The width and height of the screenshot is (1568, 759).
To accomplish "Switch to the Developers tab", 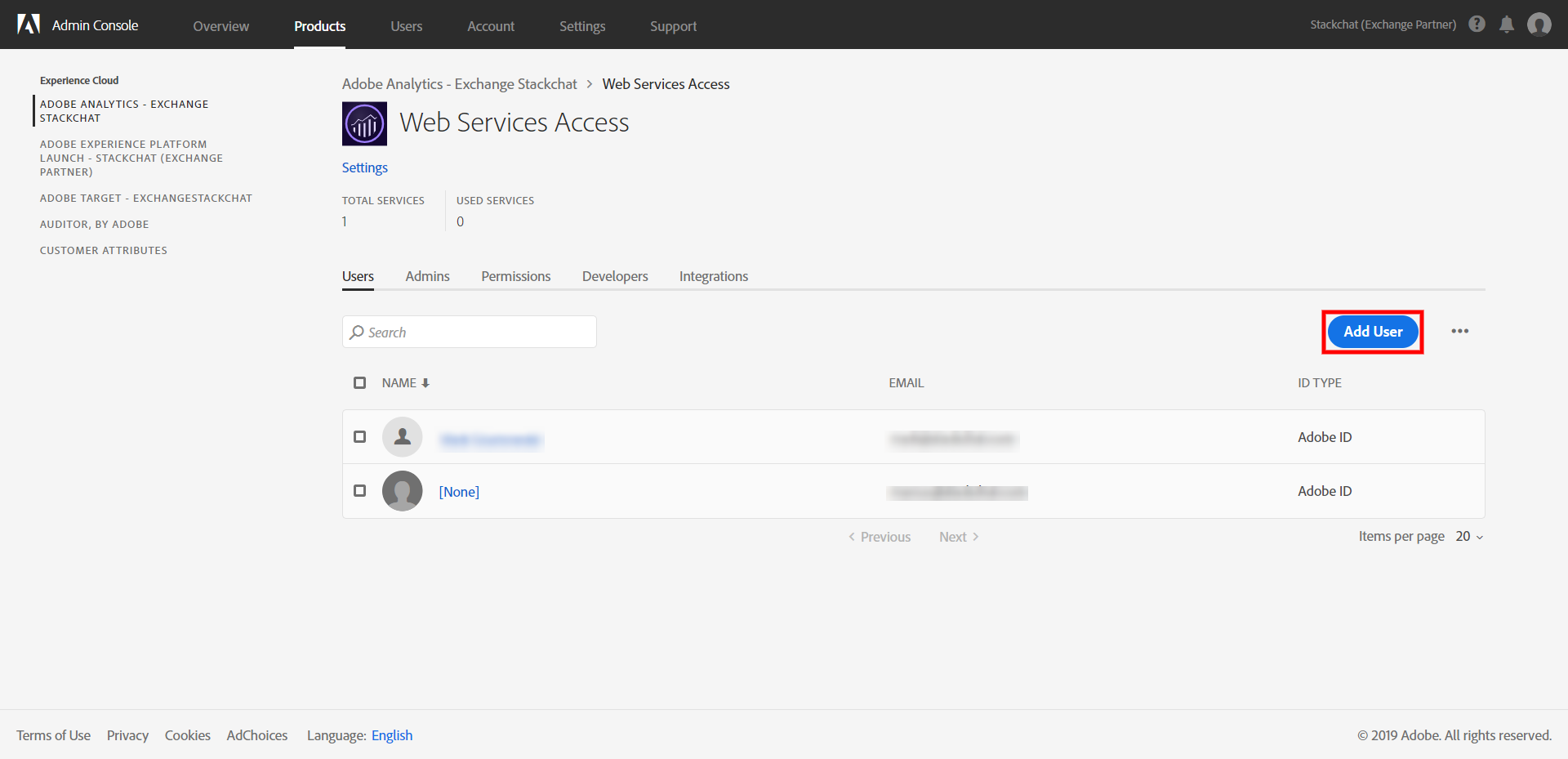I will pos(615,276).
